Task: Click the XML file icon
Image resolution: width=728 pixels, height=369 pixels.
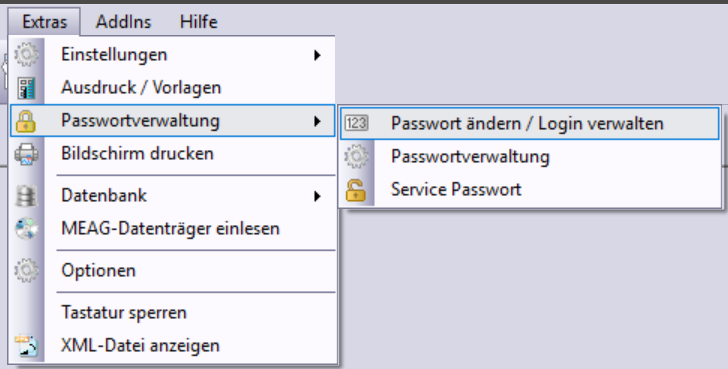Action: coord(26,346)
